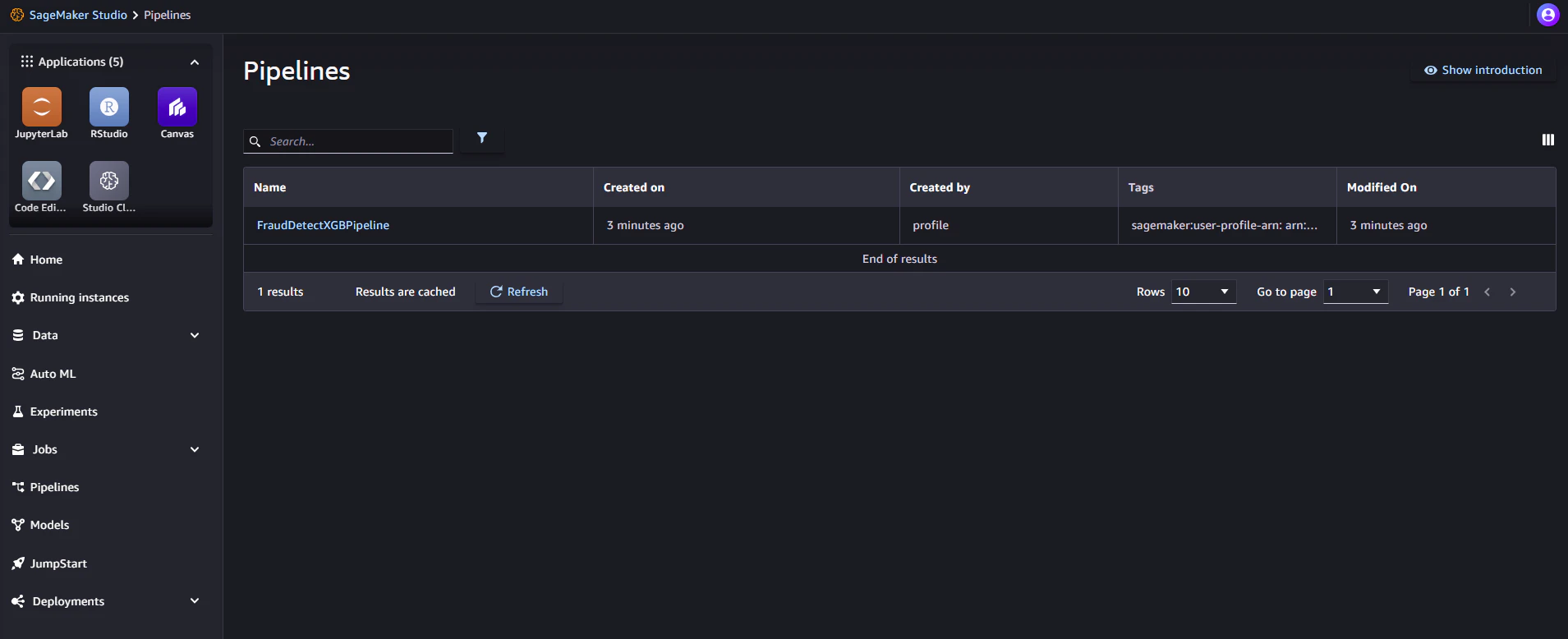The width and height of the screenshot is (1568, 639).
Task: Open the column settings icon
Action: (1548, 140)
